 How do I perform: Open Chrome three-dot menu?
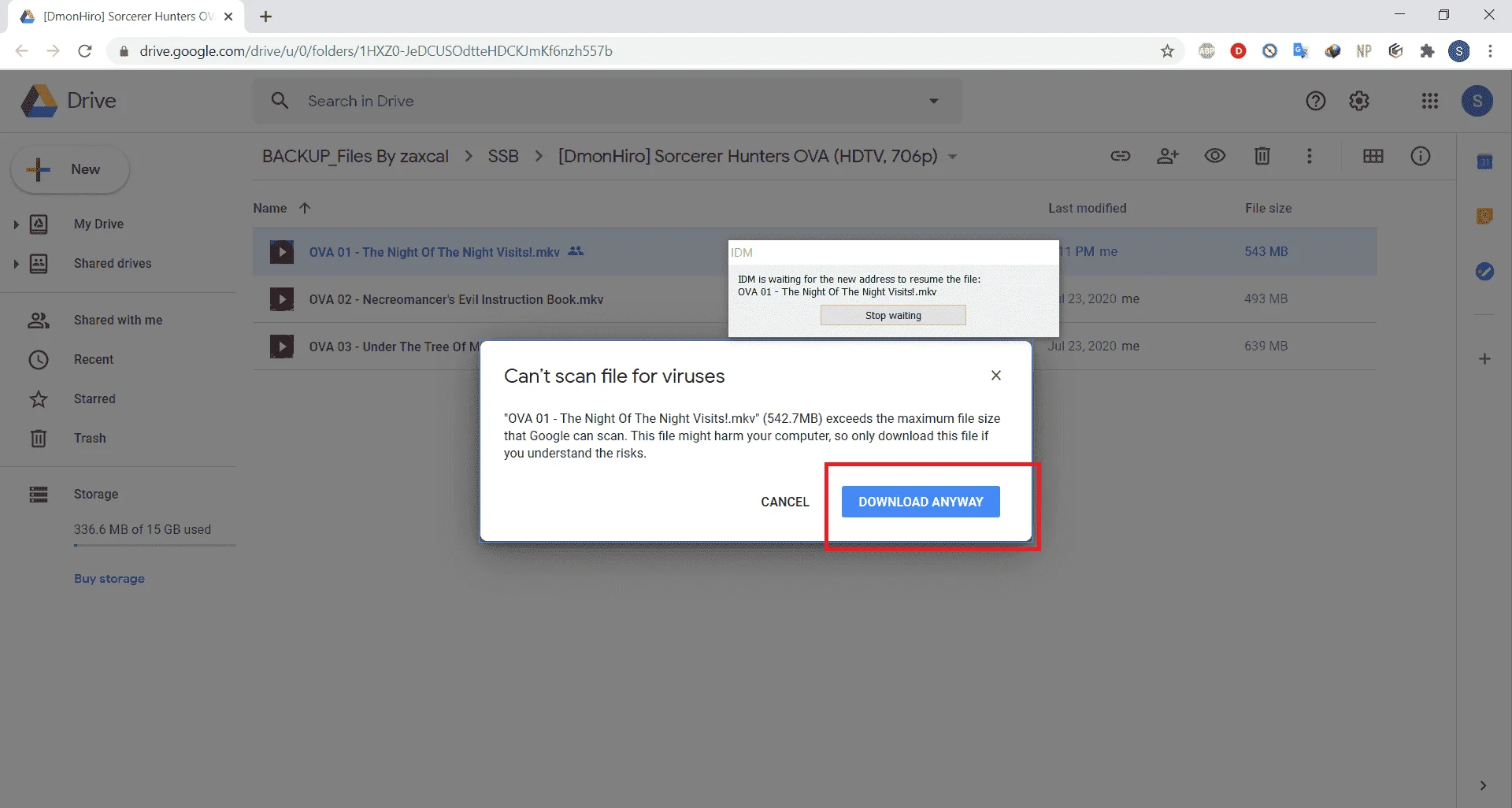1490,51
